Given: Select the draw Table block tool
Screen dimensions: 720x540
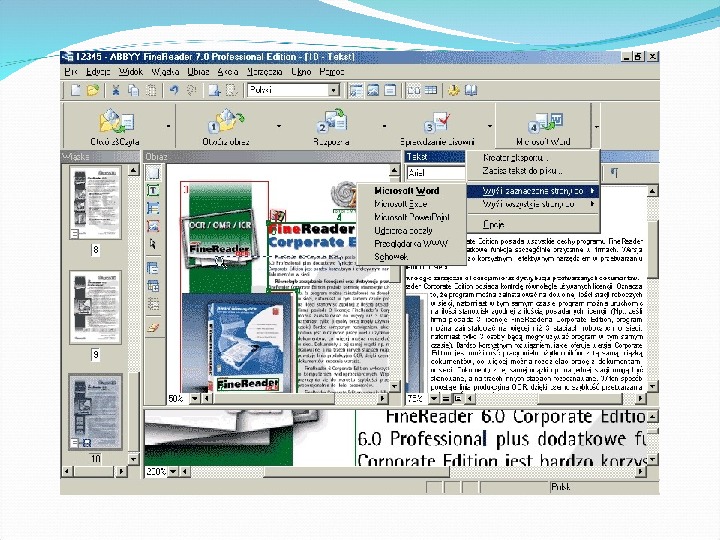Looking at the screenshot, I should coord(153,208).
